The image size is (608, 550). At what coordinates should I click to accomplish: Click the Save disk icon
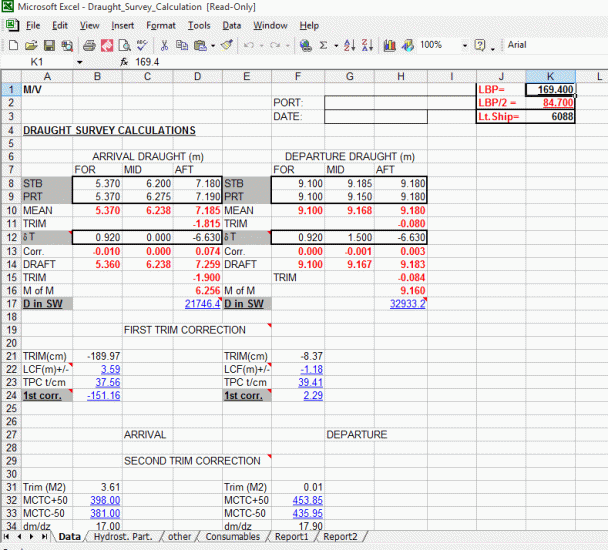click(48, 45)
